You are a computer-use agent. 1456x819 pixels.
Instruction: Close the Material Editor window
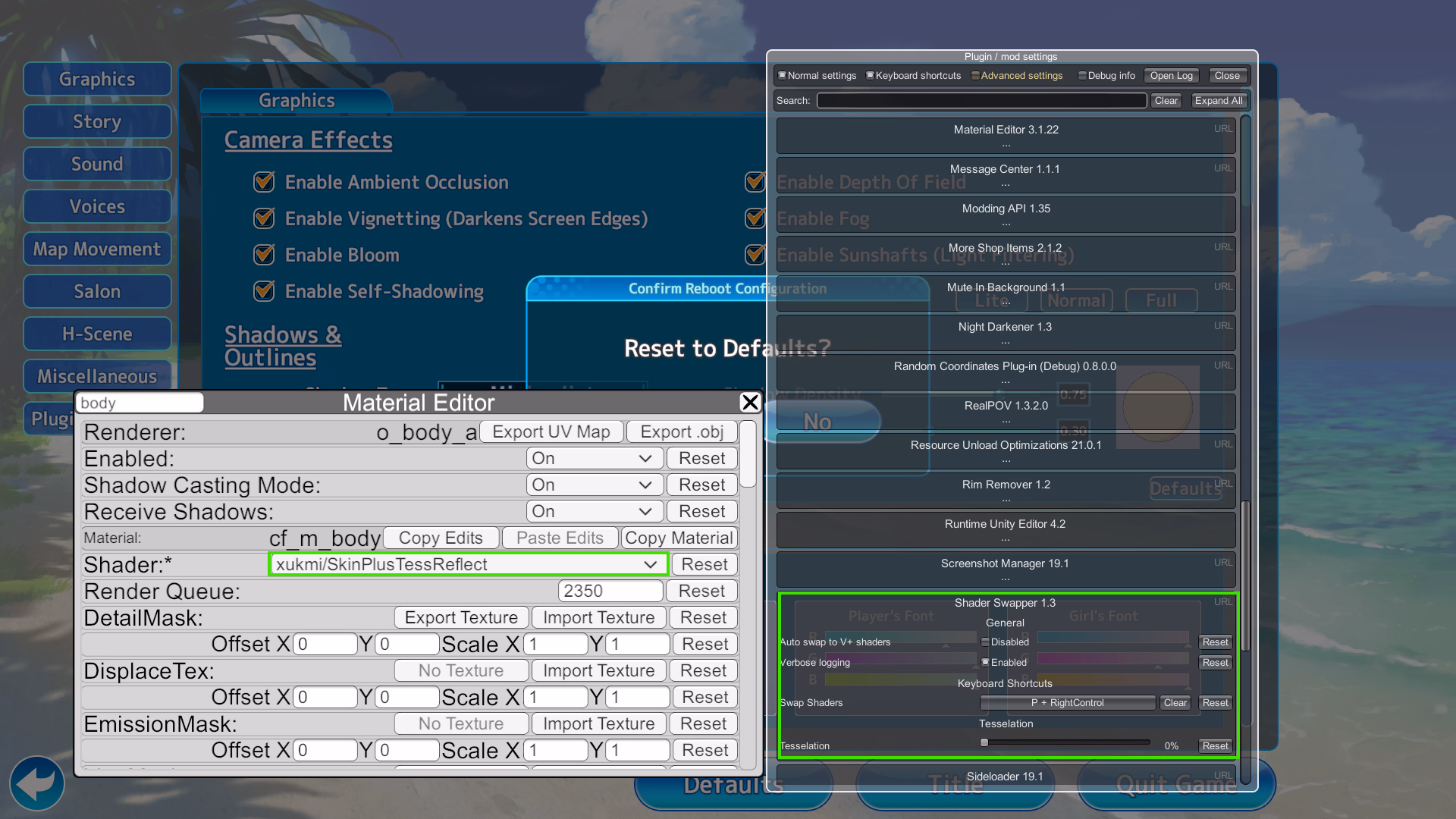click(x=750, y=402)
